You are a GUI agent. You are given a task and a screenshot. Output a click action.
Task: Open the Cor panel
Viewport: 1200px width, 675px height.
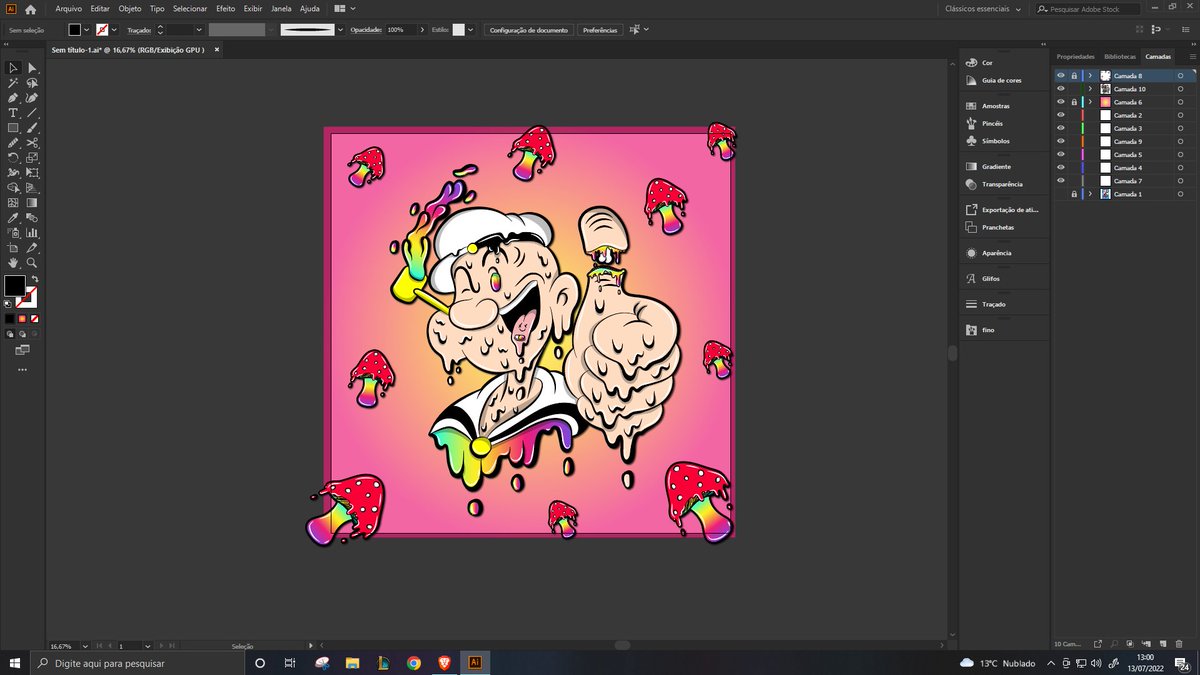[x=987, y=62]
